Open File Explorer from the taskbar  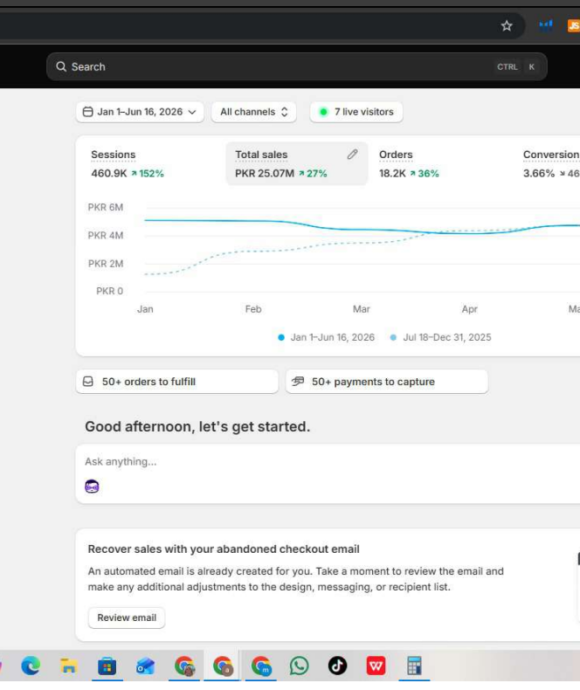pos(69,666)
